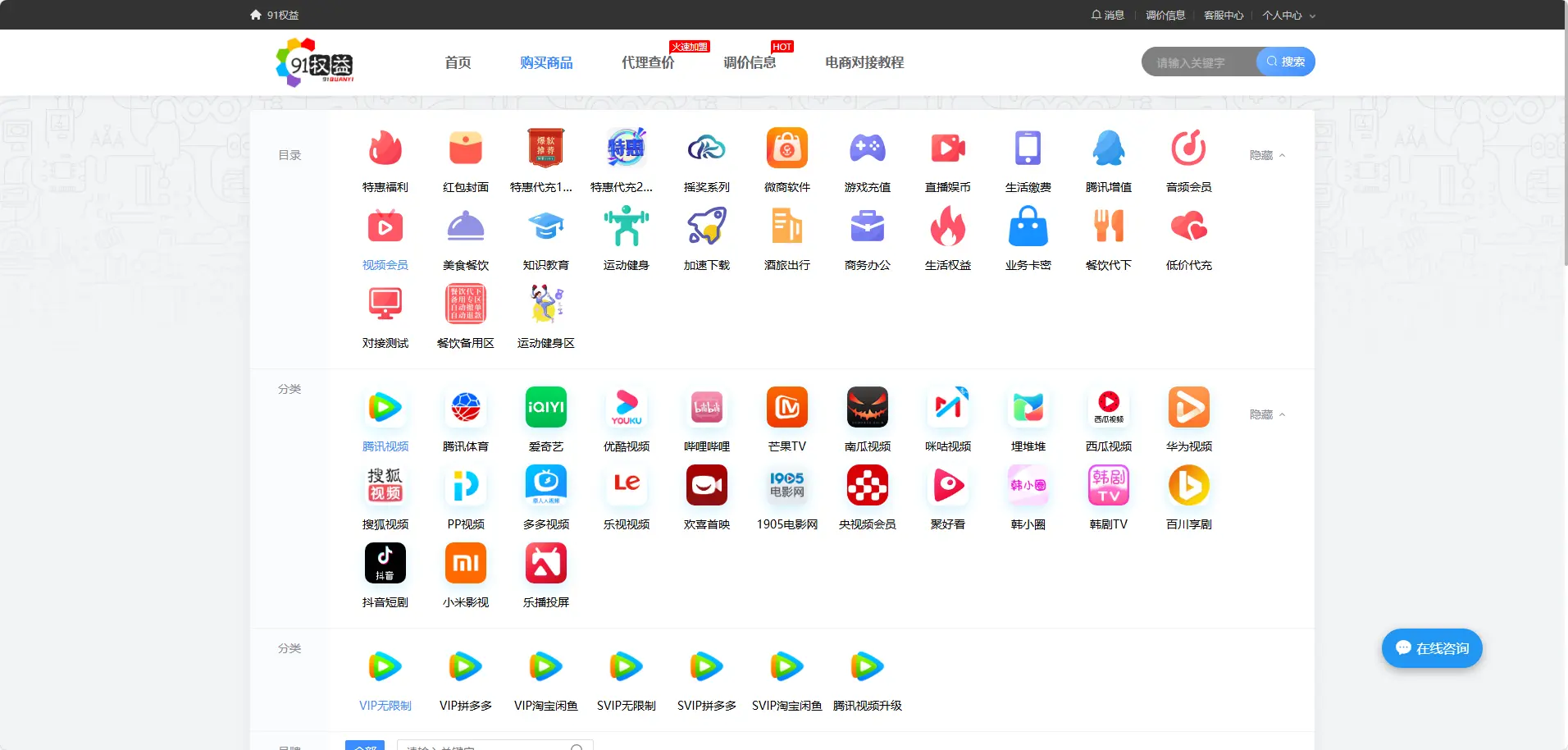1568x750 pixels.
Task: Select the 全部 brand filter
Action: (365, 745)
